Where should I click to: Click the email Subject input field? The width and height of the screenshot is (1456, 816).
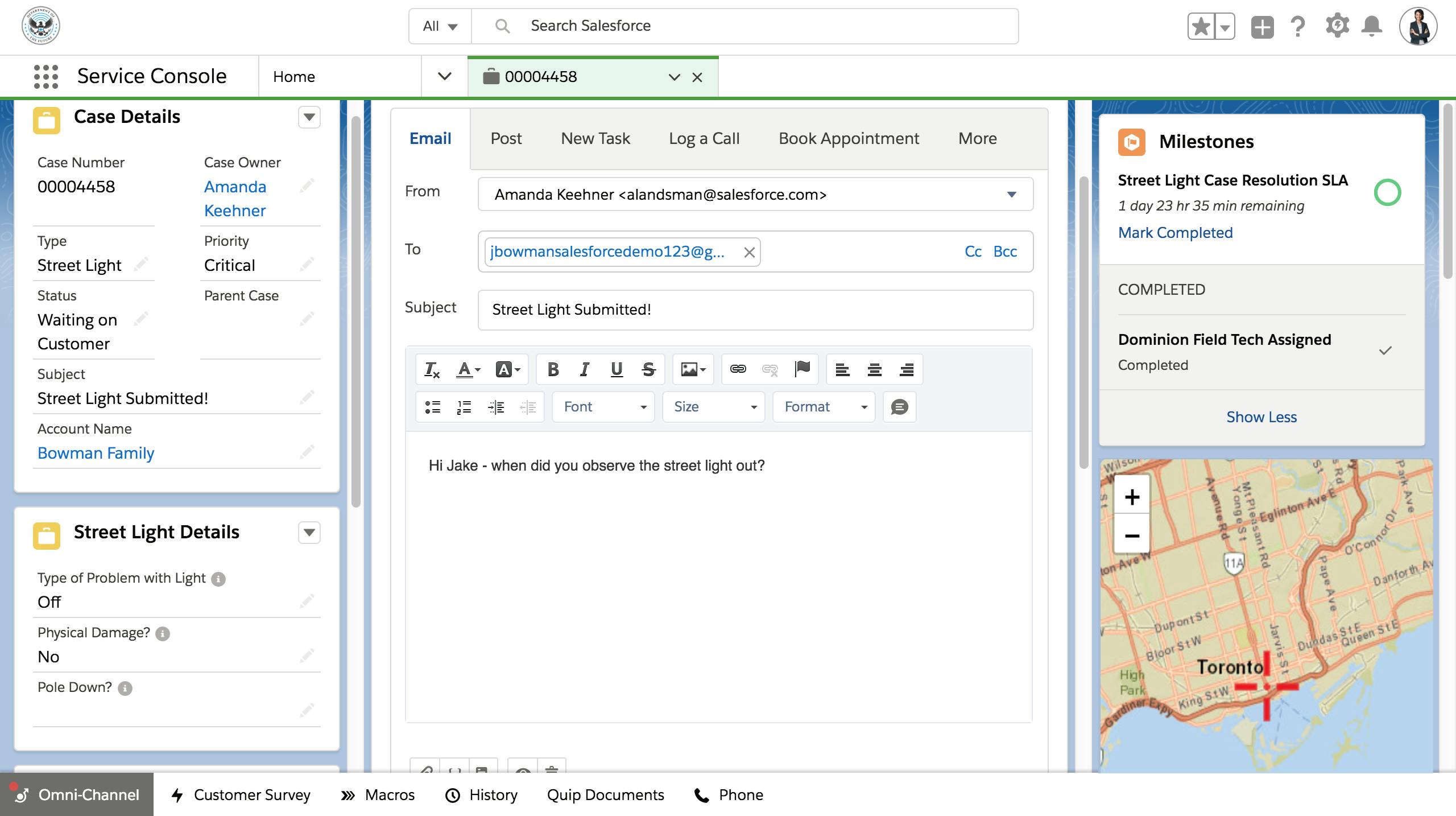[x=755, y=310]
